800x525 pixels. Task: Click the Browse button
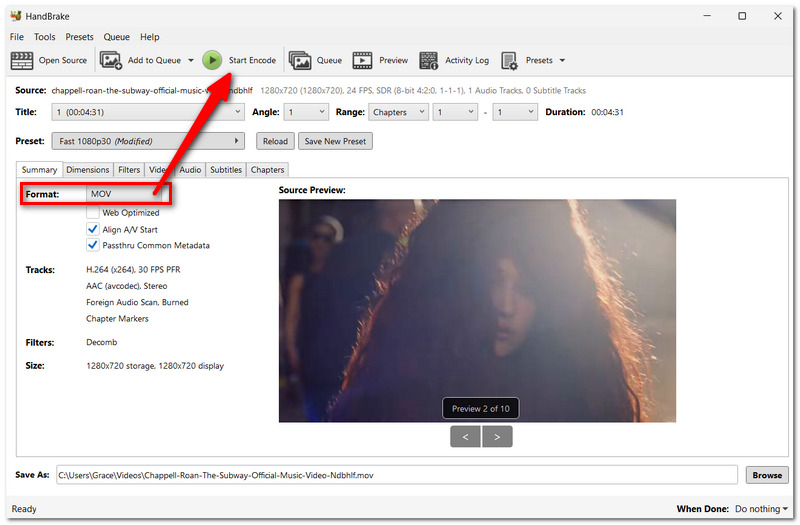767,475
